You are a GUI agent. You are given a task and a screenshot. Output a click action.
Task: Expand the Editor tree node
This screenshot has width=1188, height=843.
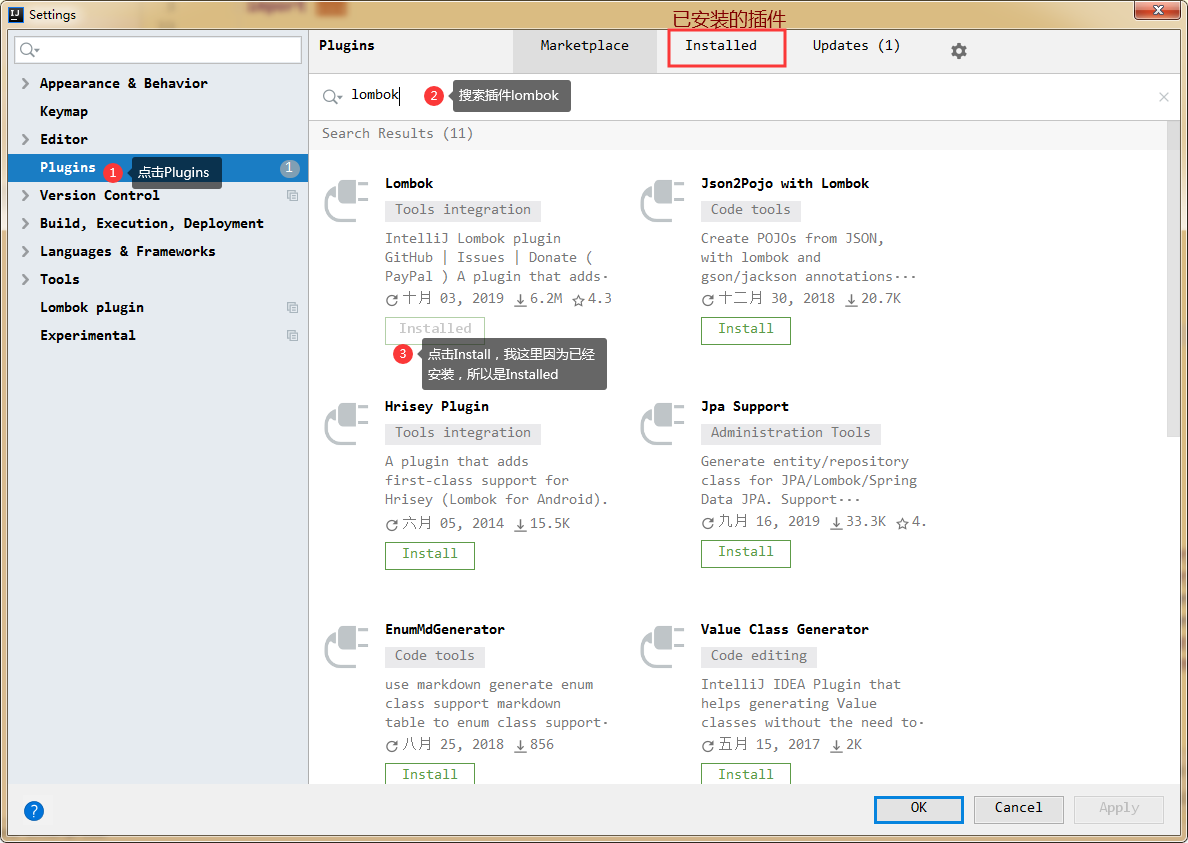click(26, 139)
